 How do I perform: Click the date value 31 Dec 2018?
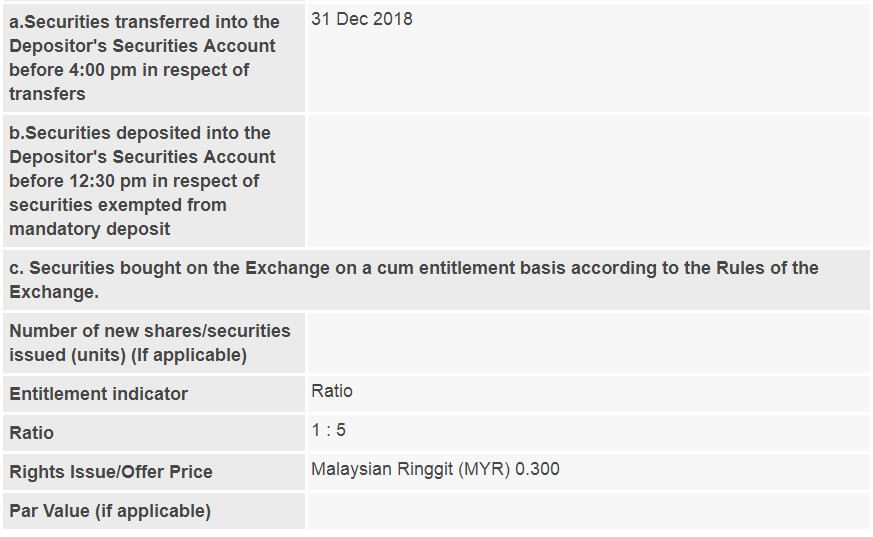click(361, 19)
